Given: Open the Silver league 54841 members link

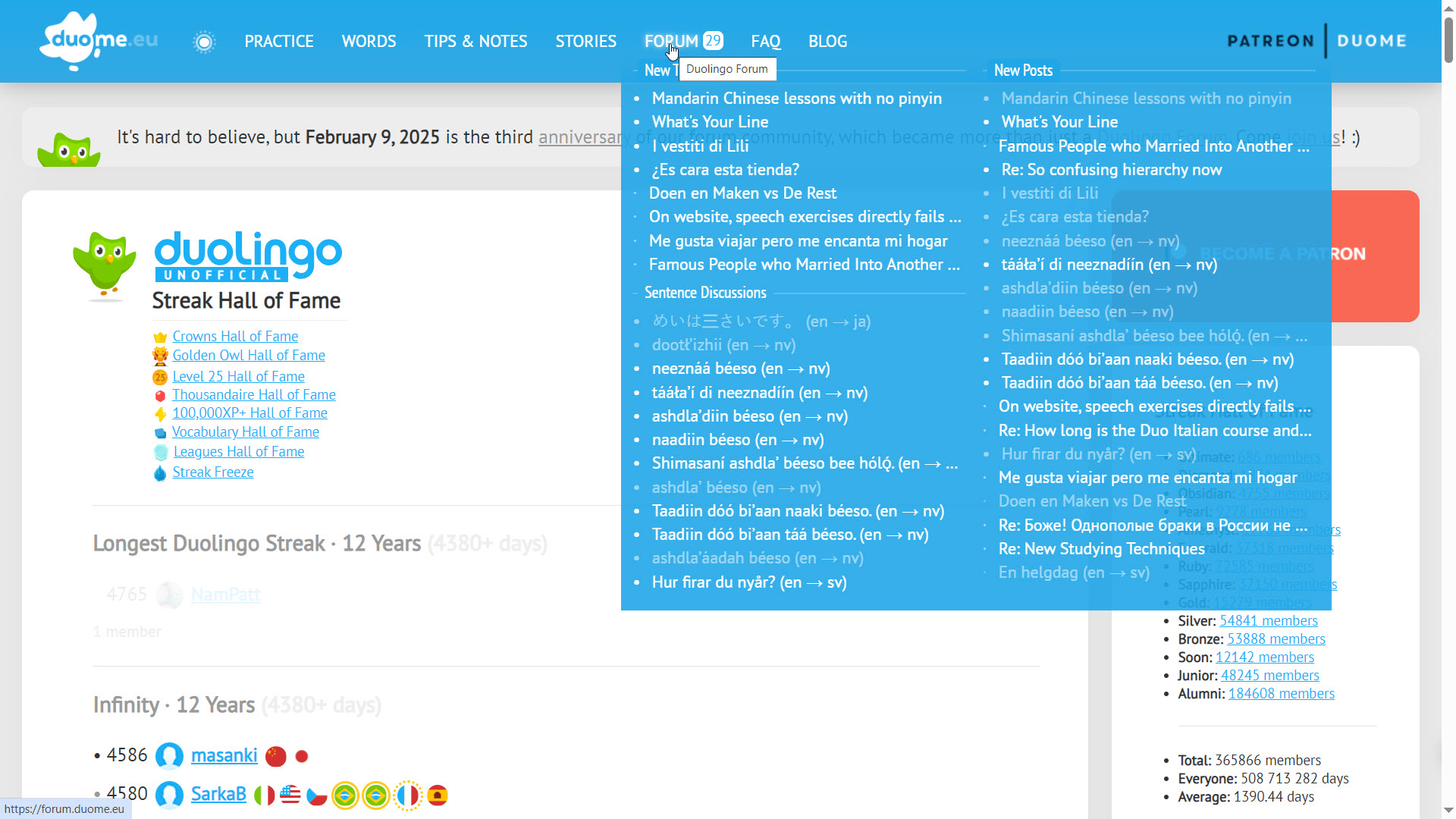Looking at the screenshot, I should 1268,621.
